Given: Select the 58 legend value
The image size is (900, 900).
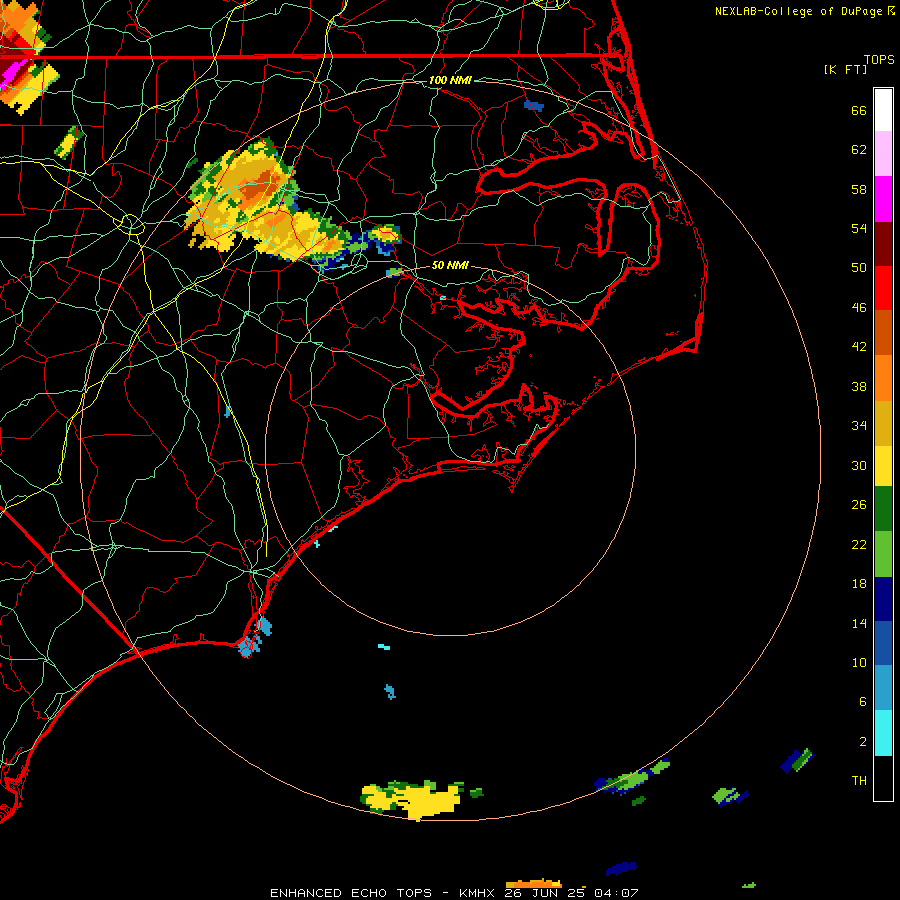Looking at the screenshot, I should pyautogui.click(x=859, y=189).
